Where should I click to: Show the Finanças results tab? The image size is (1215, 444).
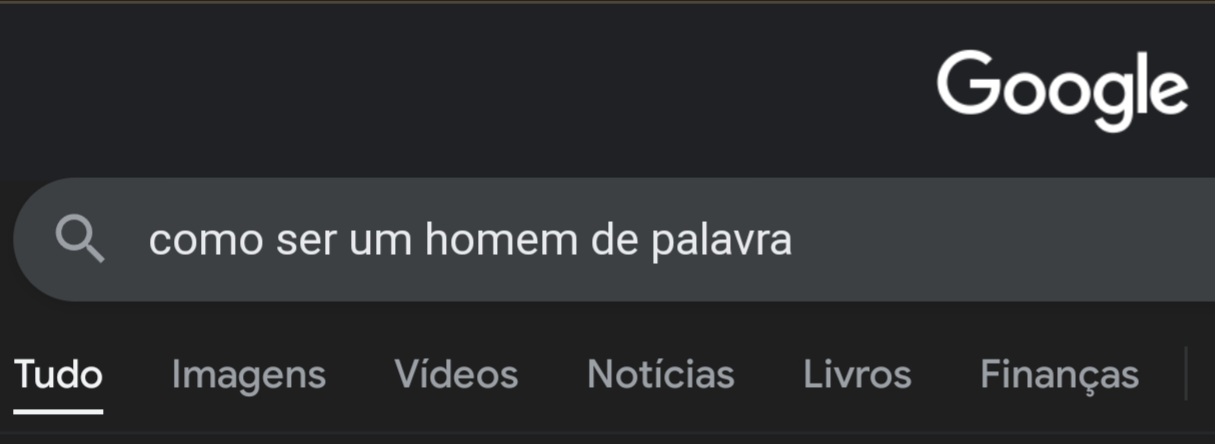tap(1059, 376)
